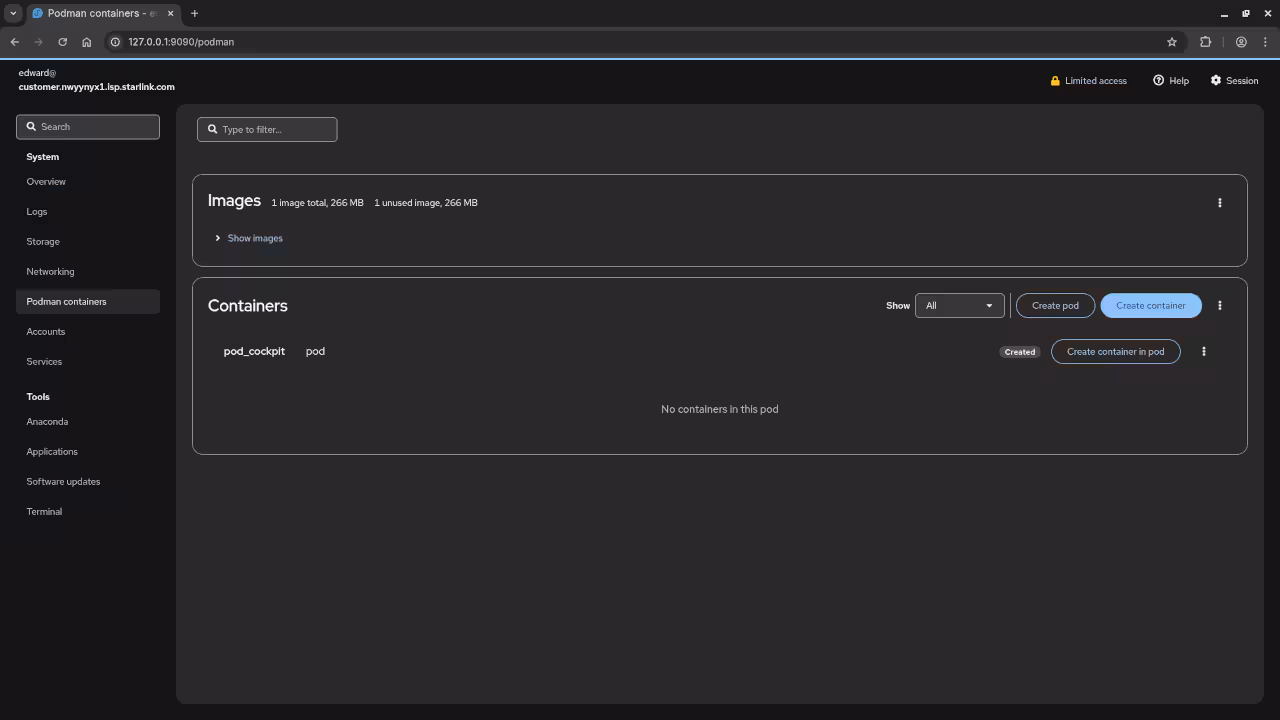The width and height of the screenshot is (1280, 720).
Task: Open the Help menu
Action: click(x=1170, y=81)
